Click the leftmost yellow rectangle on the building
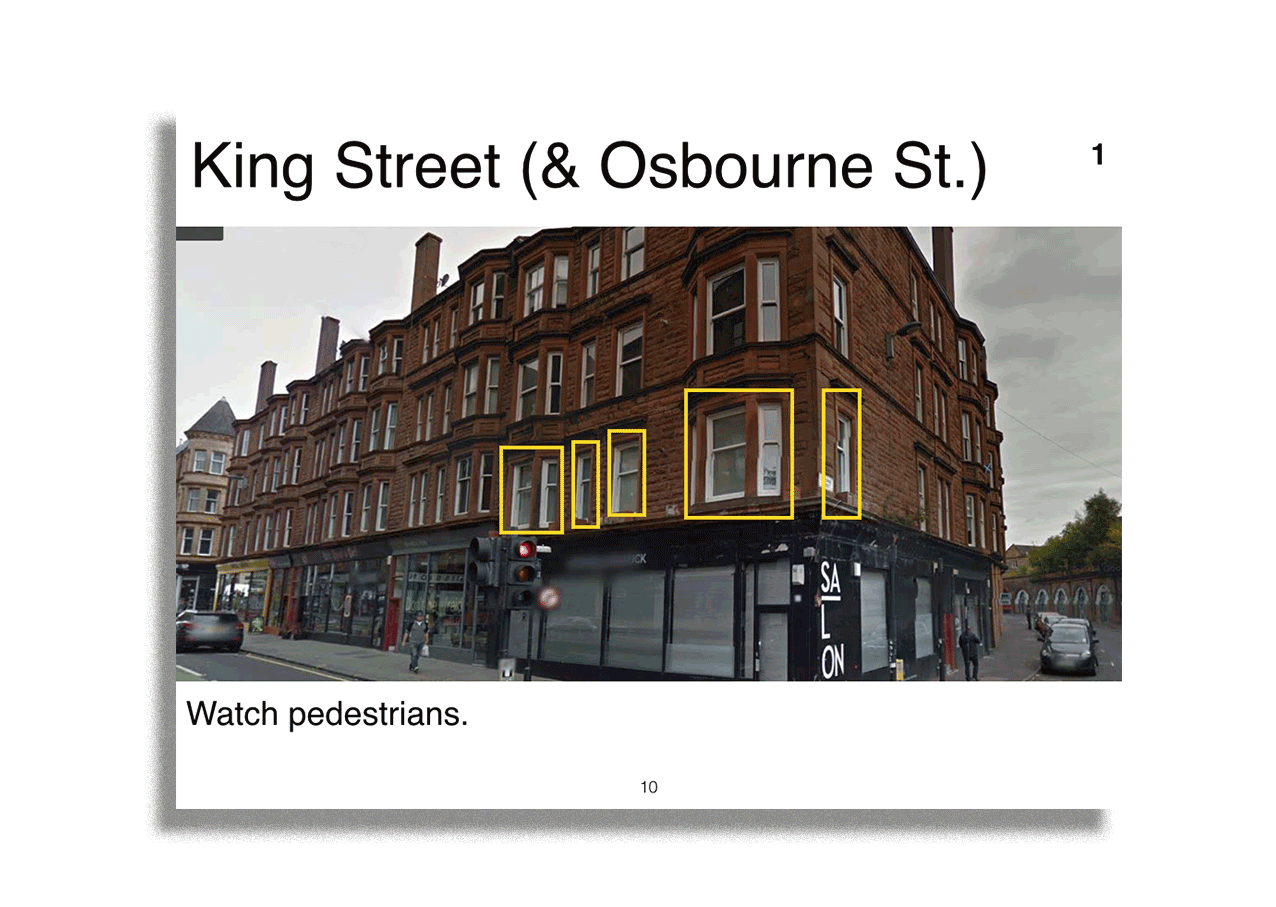 (x=531, y=489)
